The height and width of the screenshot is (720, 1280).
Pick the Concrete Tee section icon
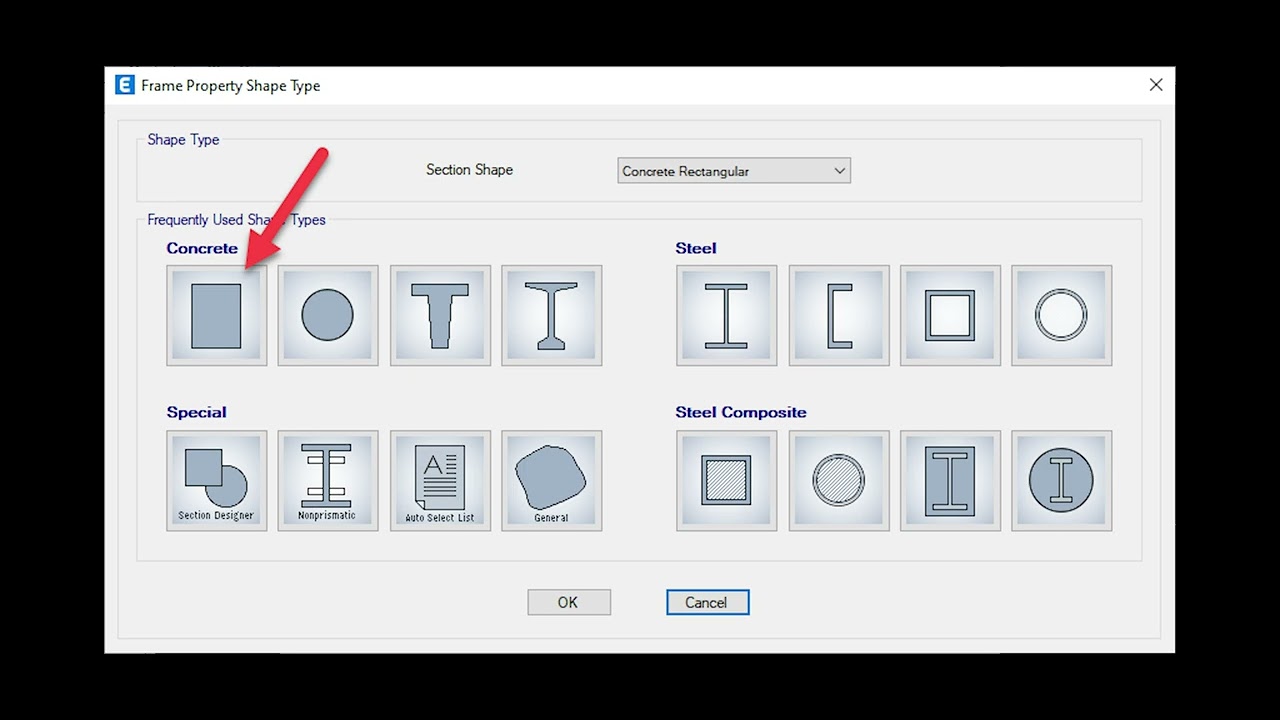(440, 315)
